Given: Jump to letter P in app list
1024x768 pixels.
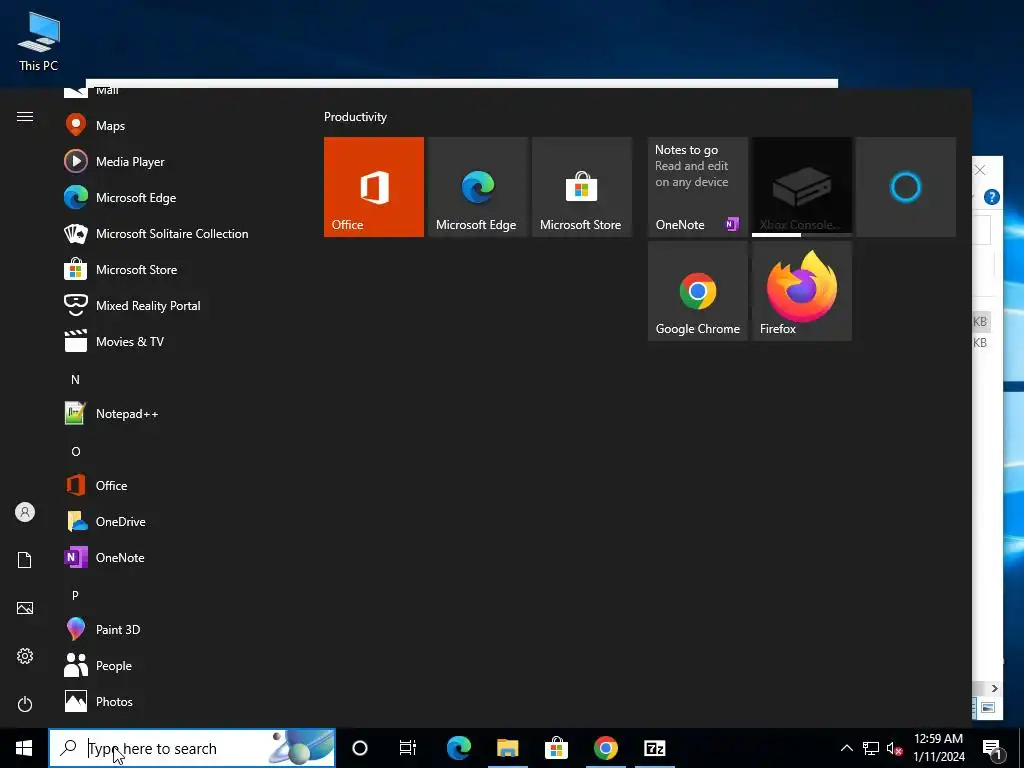Looking at the screenshot, I should (x=75, y=595).
